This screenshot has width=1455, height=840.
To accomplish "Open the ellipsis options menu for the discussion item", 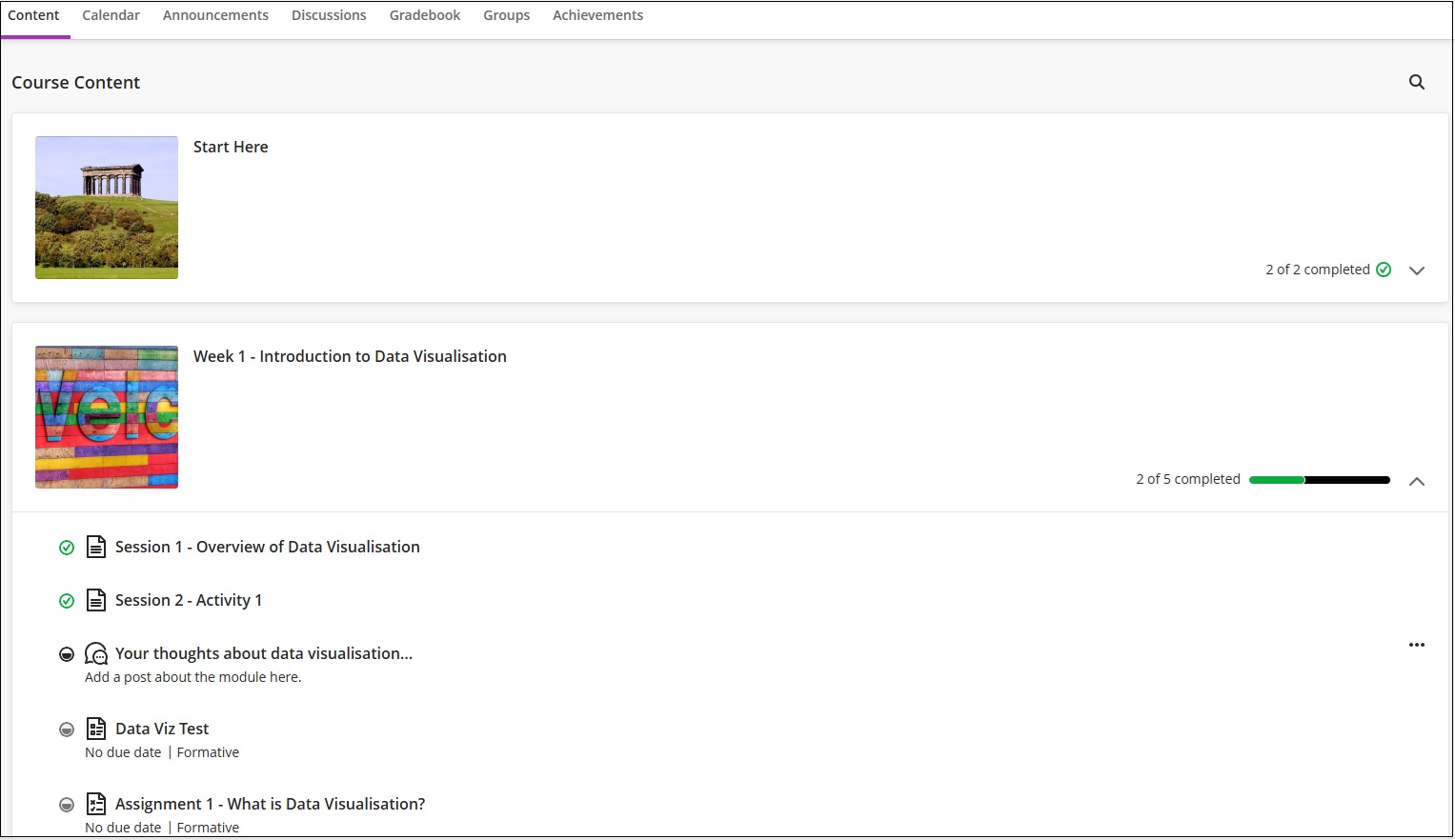I will tap(1417, 645).
